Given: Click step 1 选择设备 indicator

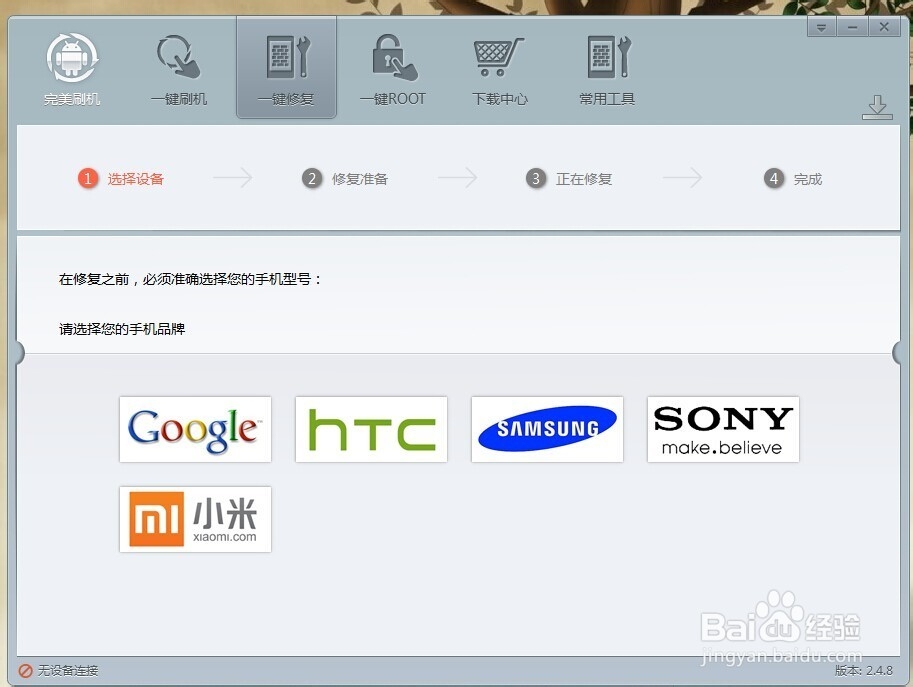Looking at the screenshot, I should pos(121,179).
